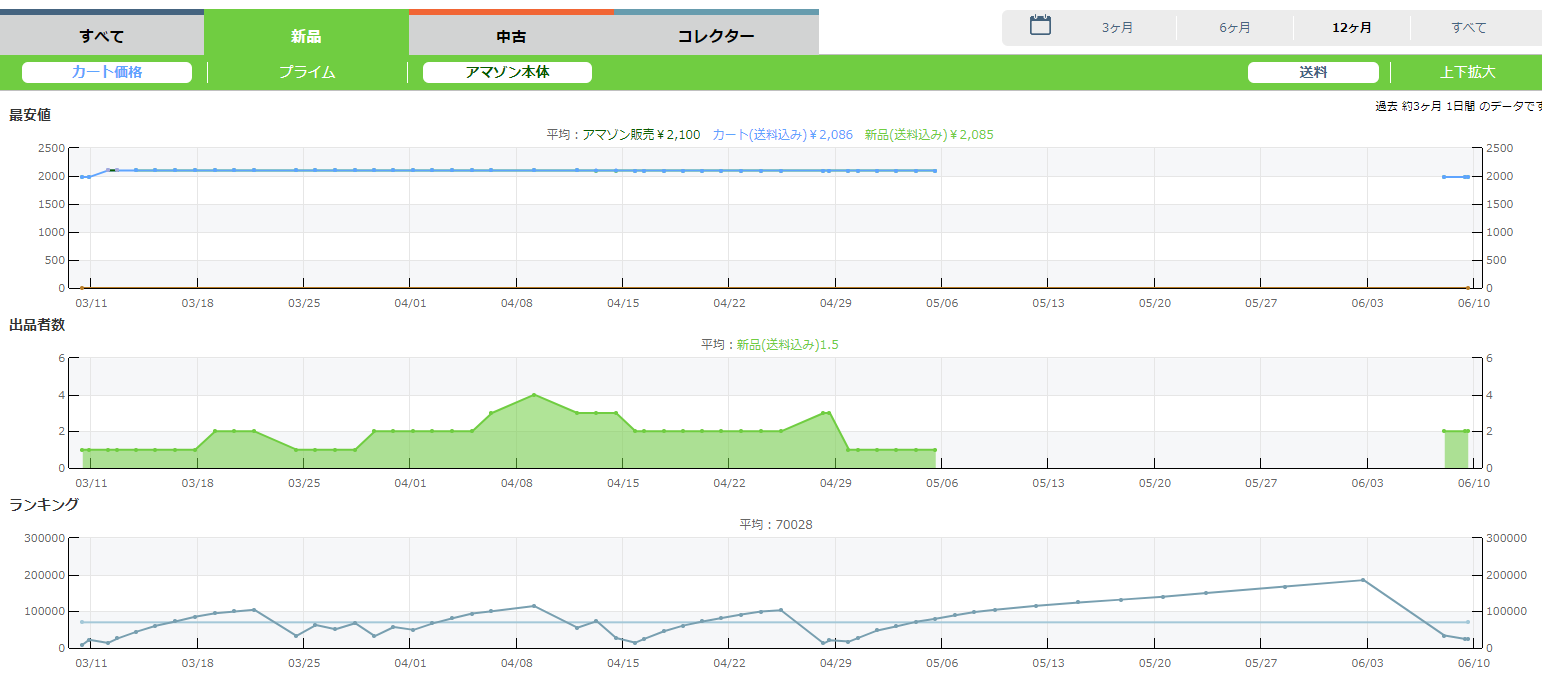Open the 中古 tab
The image size is (1542, 681).
point(511,36)
